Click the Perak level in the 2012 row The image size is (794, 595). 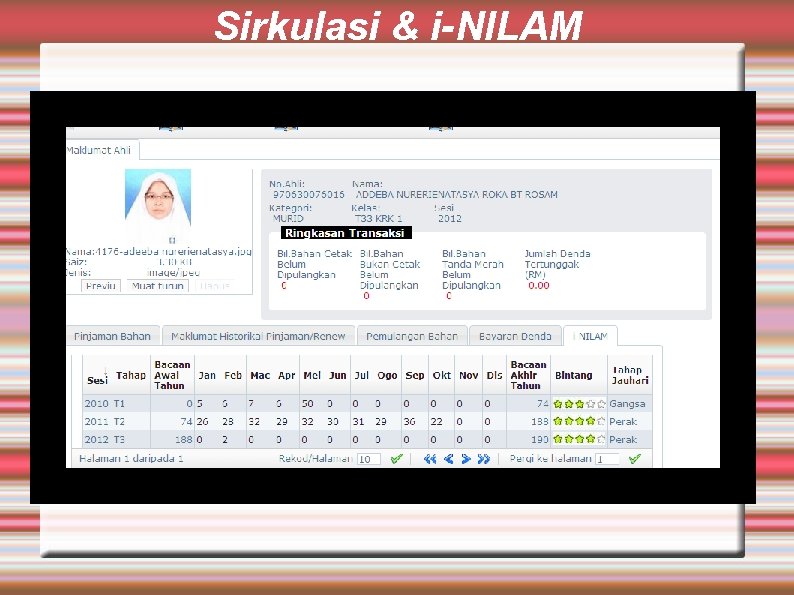coord(623,440)
